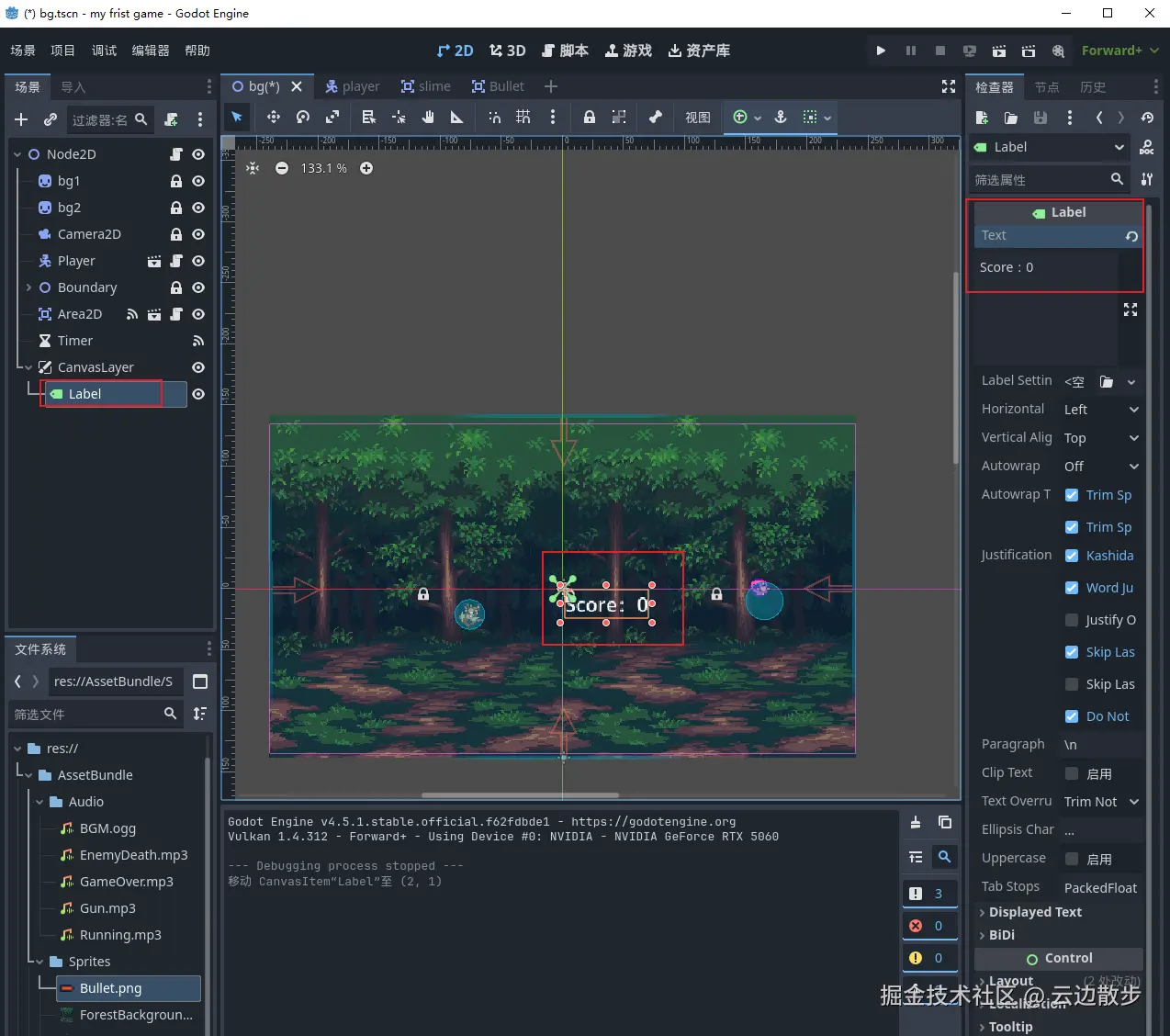Open the Horizontal alignment dropdown
The image size is (1170, 1036).
(x=1101, y=410)
